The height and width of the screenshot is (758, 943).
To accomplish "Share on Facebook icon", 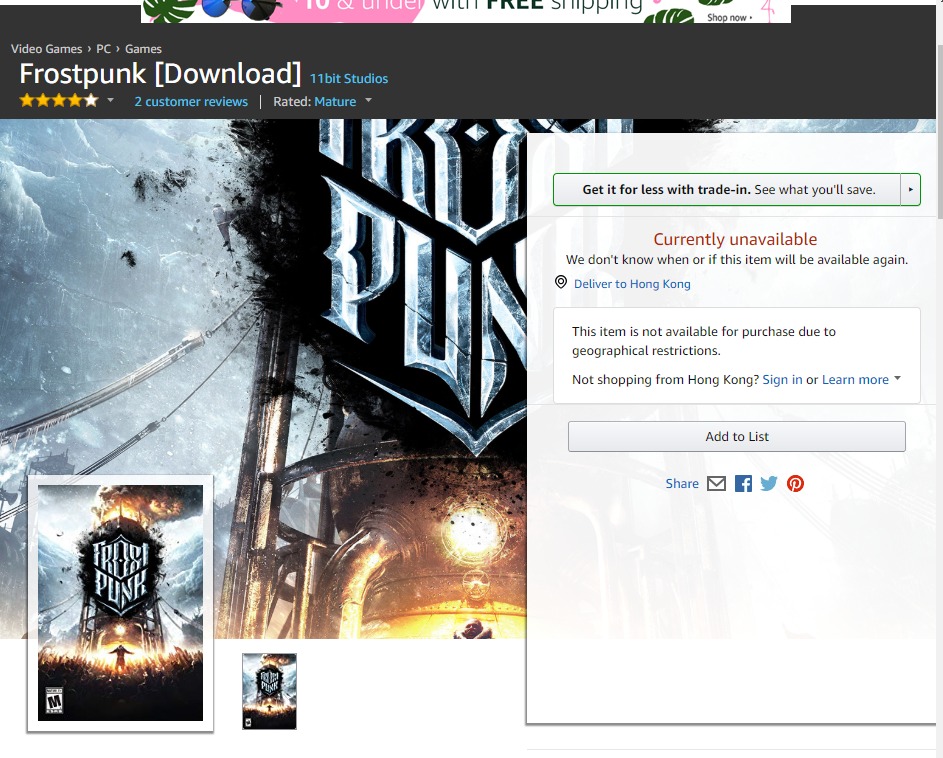I will [743, 484].
